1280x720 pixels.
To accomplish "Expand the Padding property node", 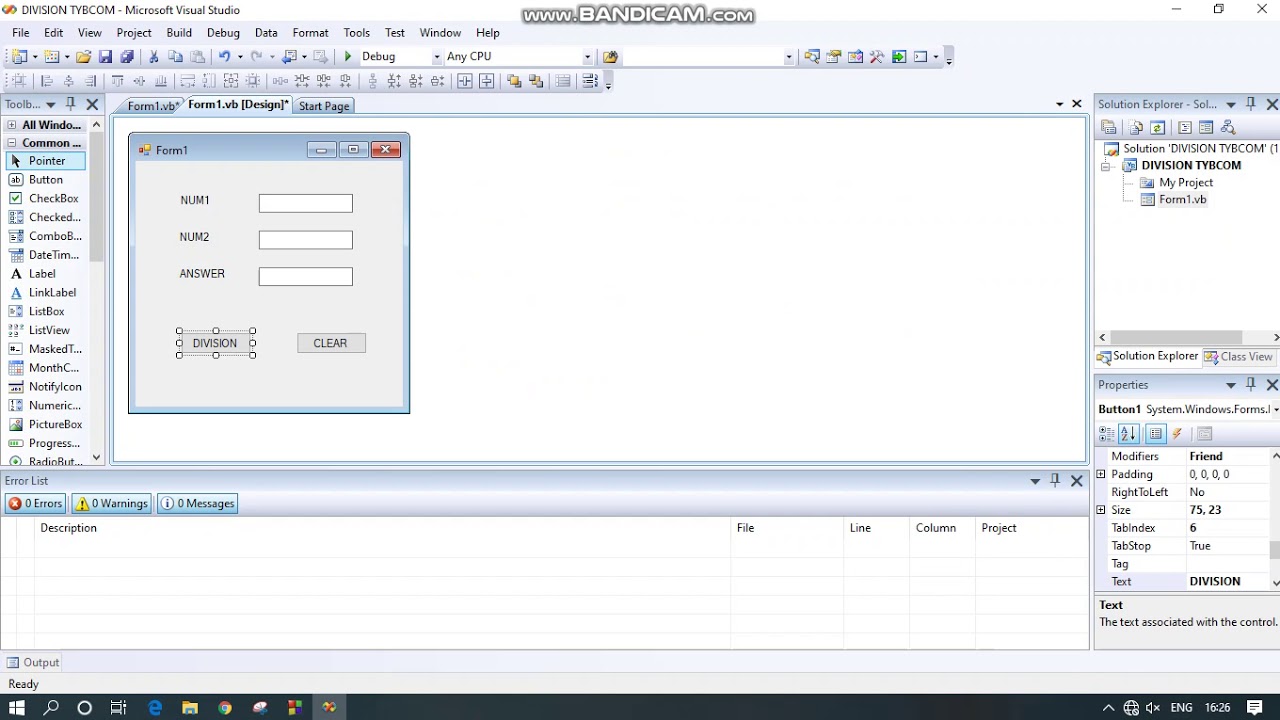I will point(1101,474).
